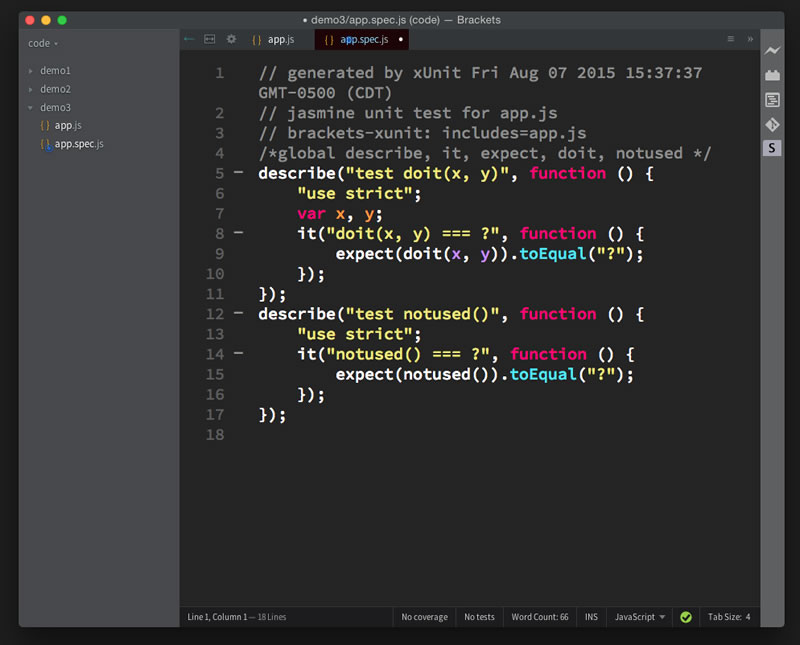Viewport: 800px width, 645px height.
Task: Click the double chevron overflow icon
Action: [x=750, y=39]
